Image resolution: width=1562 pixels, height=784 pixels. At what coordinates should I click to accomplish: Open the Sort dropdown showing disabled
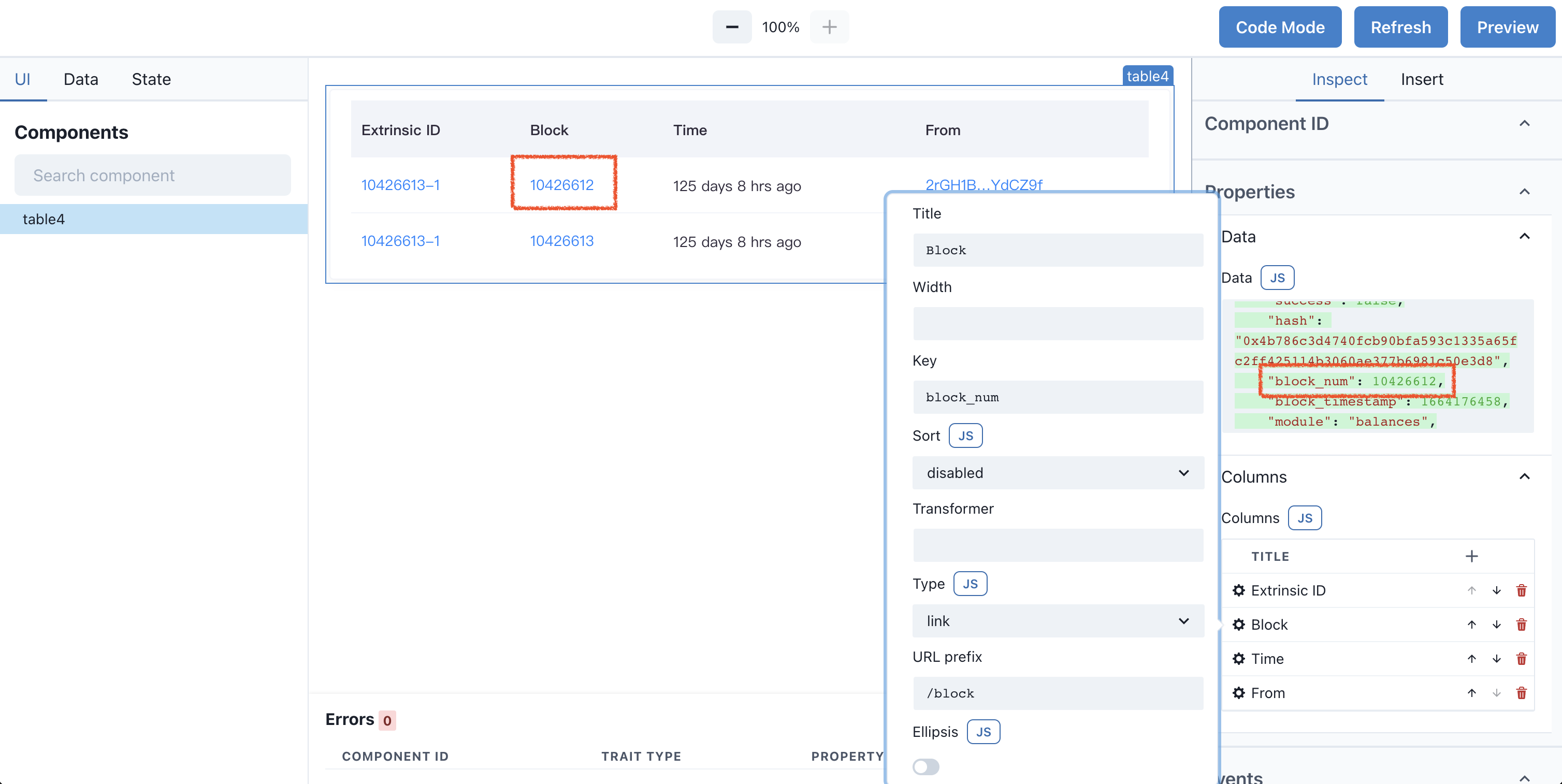pyautogui.click(x=1058, y=473)
